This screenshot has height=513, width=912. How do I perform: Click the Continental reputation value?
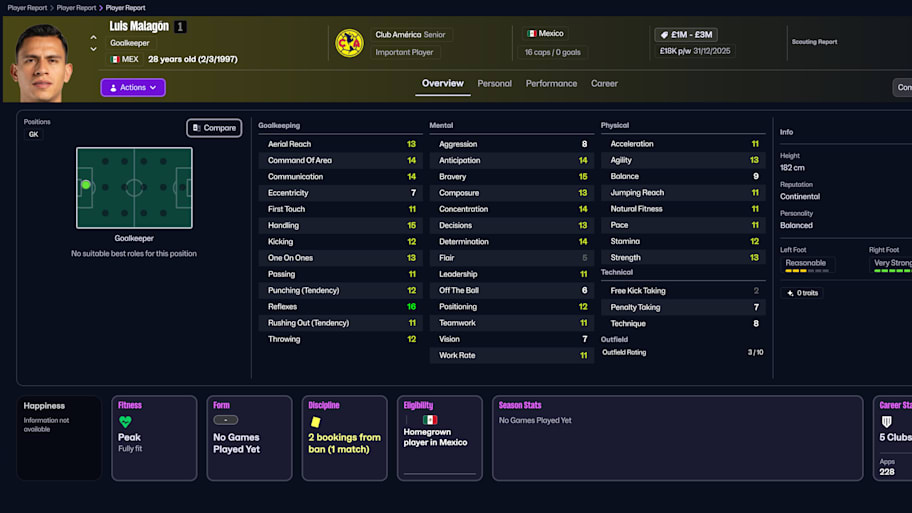800,197
